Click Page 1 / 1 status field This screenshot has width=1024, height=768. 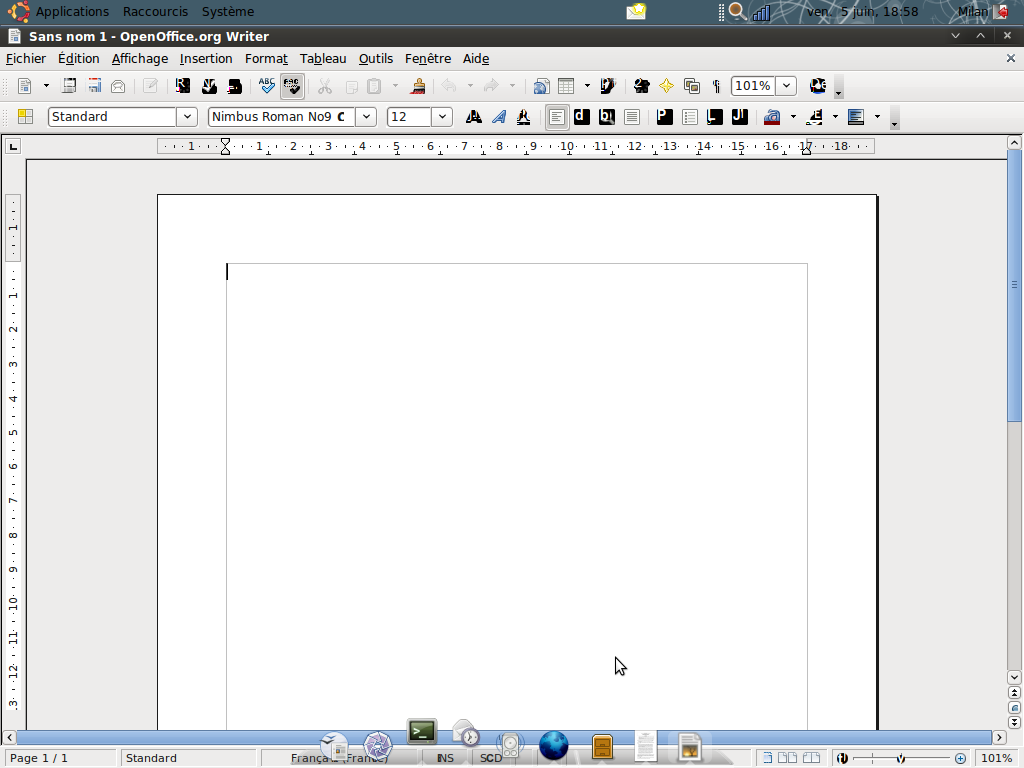click(40, 758)
